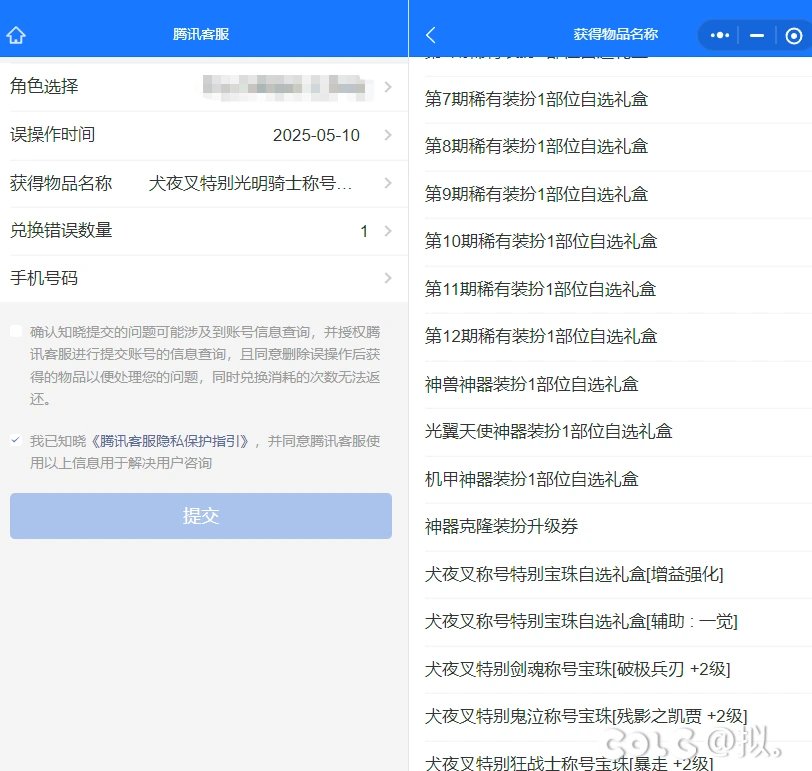Untick the privacy guideline agreement checkbox
This screenshot has height=771, width=812.
[x=16, y=441]
